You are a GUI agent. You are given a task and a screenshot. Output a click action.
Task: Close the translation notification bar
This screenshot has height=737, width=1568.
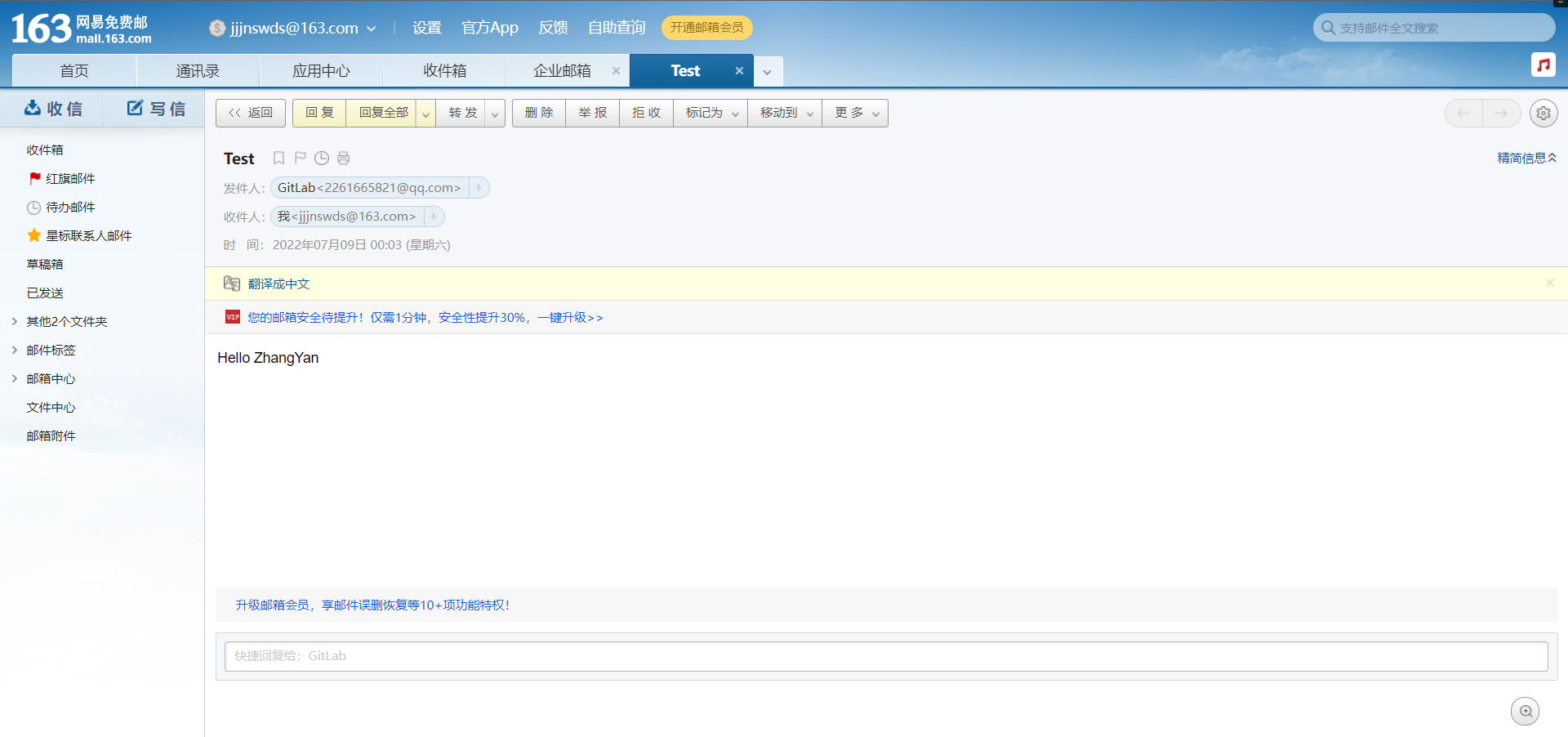click(1549, 283)
